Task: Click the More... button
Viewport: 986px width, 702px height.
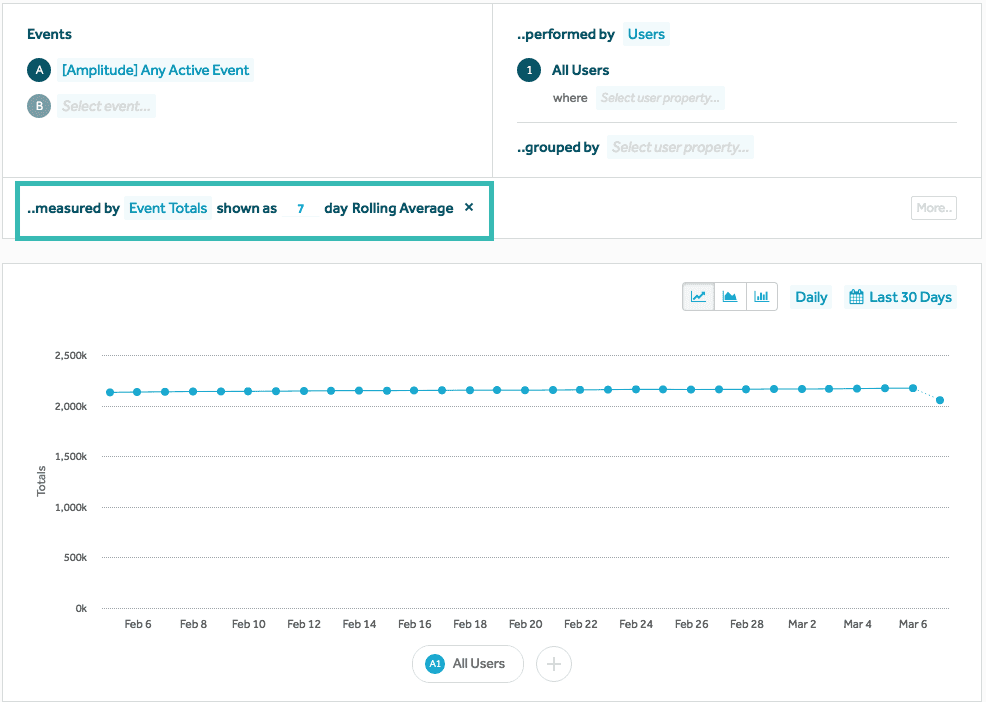Action: [933, 208]
